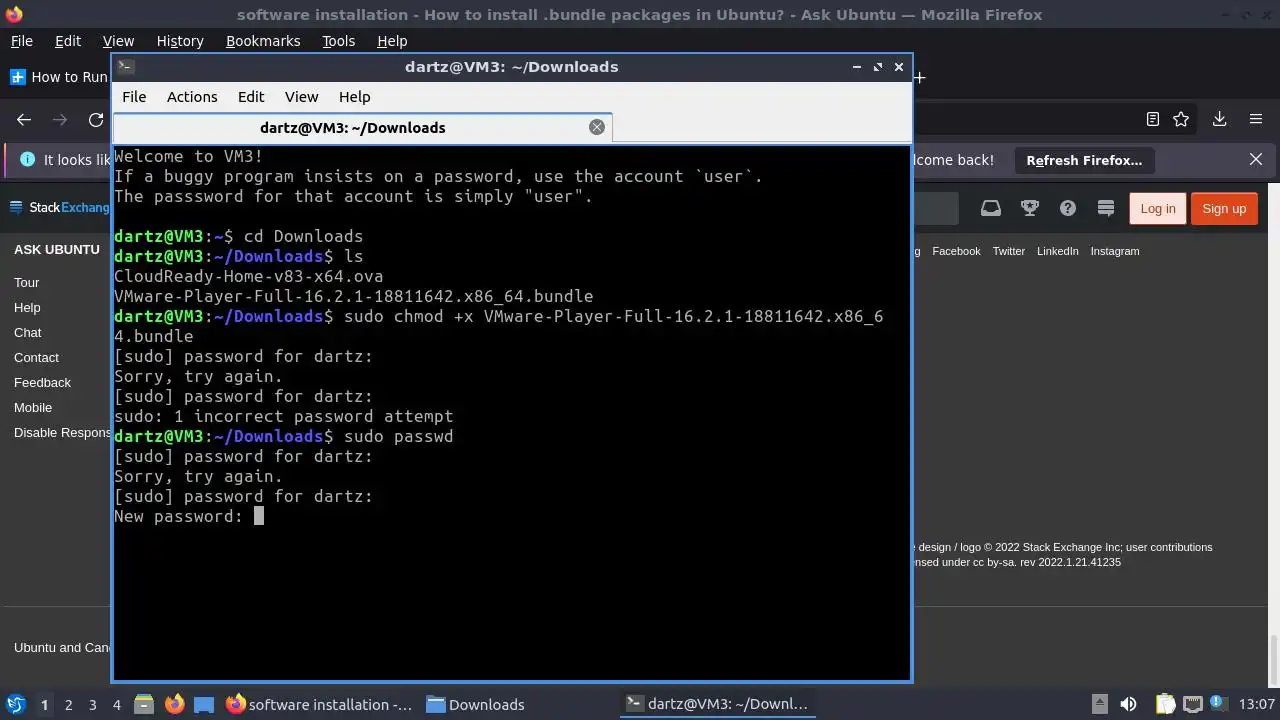Open the Firefox downloads panel

point(1219,119)
